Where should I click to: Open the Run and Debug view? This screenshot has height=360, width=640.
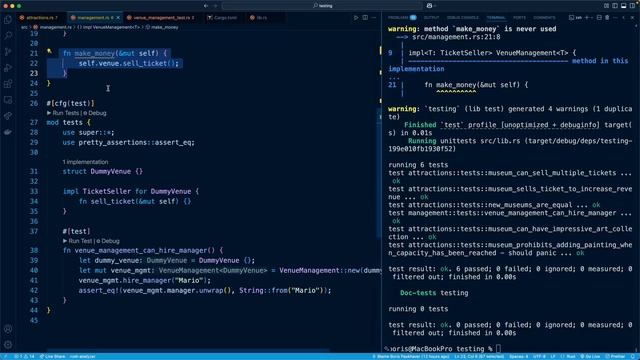[8, 68]
